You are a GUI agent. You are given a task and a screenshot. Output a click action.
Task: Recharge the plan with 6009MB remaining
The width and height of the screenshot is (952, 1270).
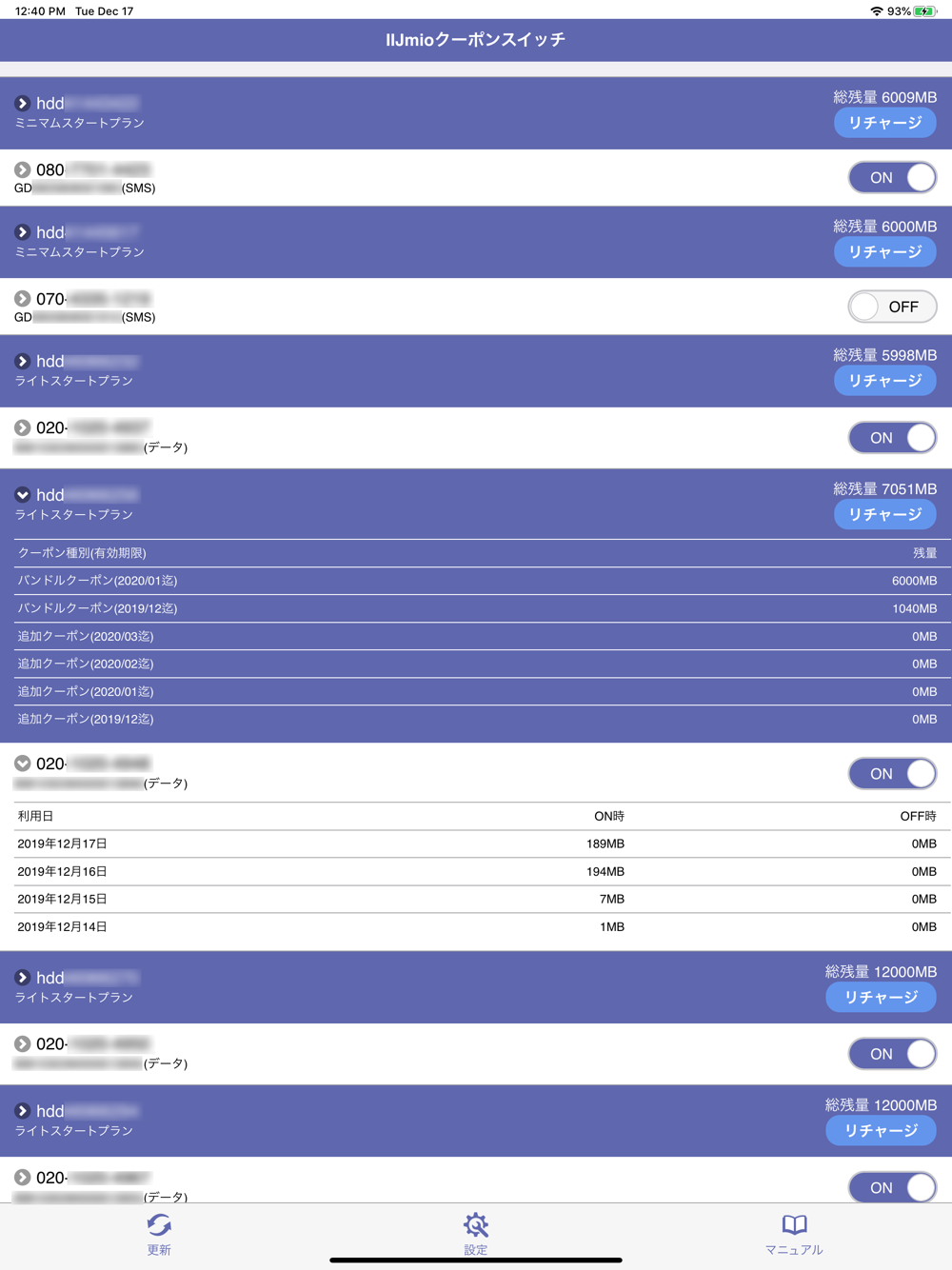coord(885,123)
